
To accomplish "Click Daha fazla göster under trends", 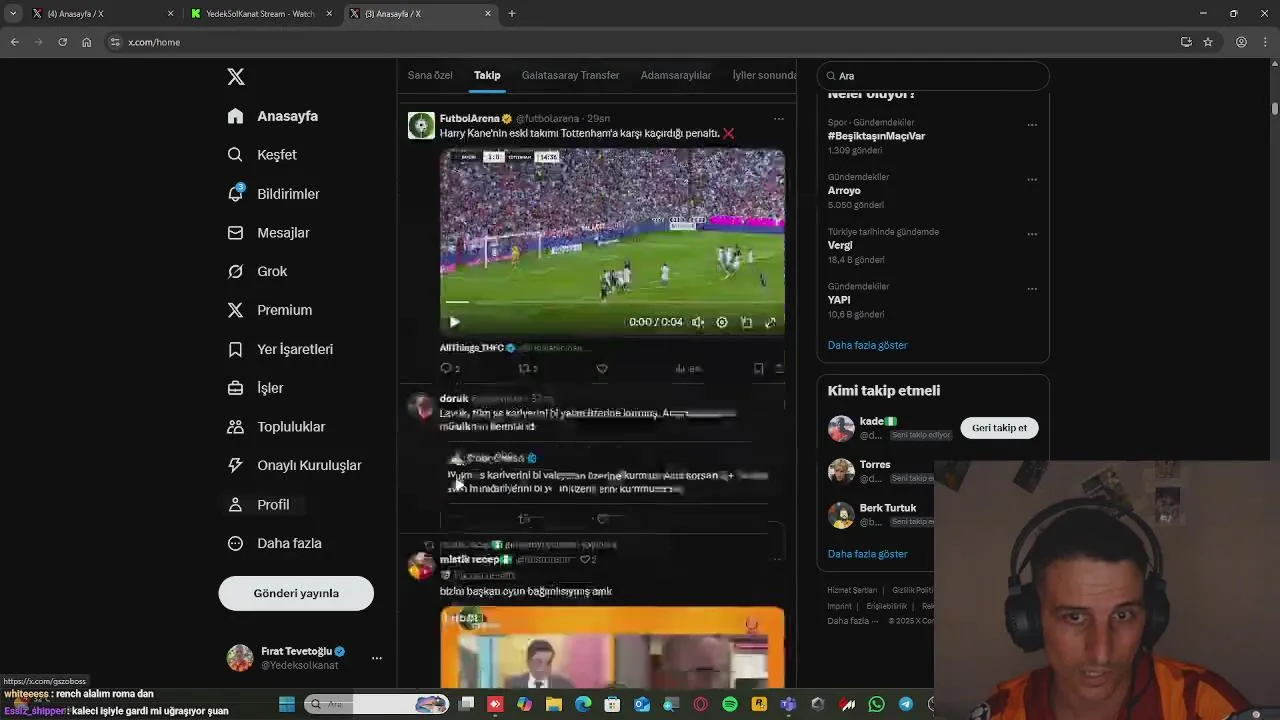I will pyautogui.click(x=867, y=345).
